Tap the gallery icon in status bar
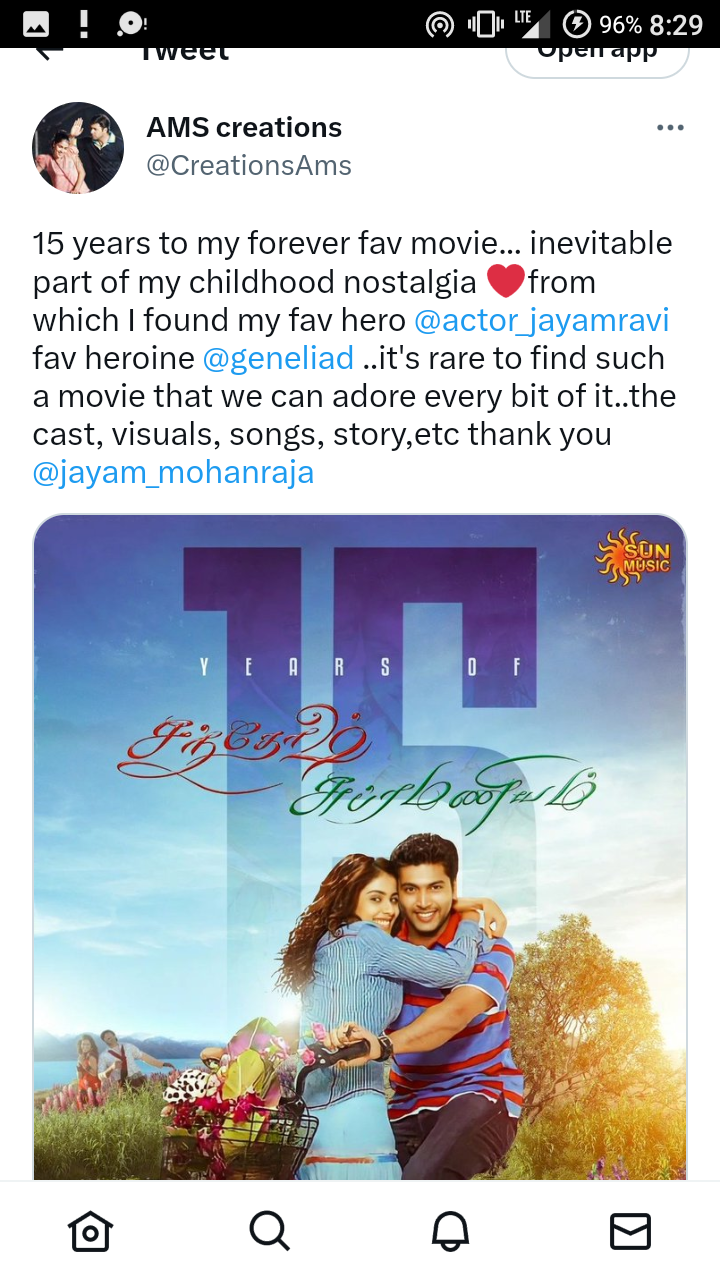720x1280 pixels. [x=36, y=24]
